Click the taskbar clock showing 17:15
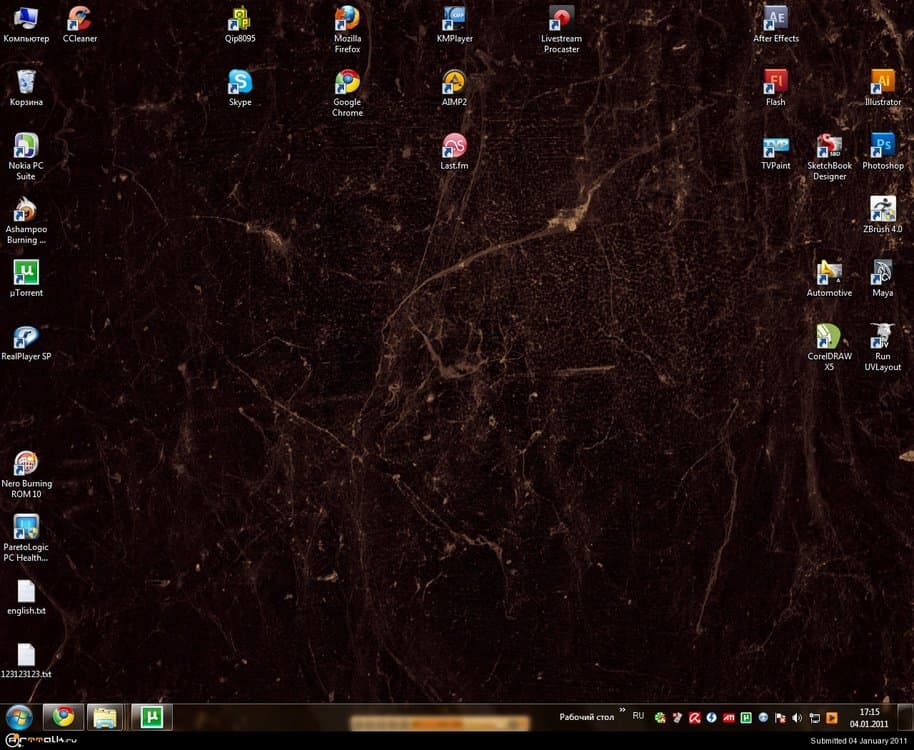The width and height of the screenshot is (914, 750). [868, 718]
